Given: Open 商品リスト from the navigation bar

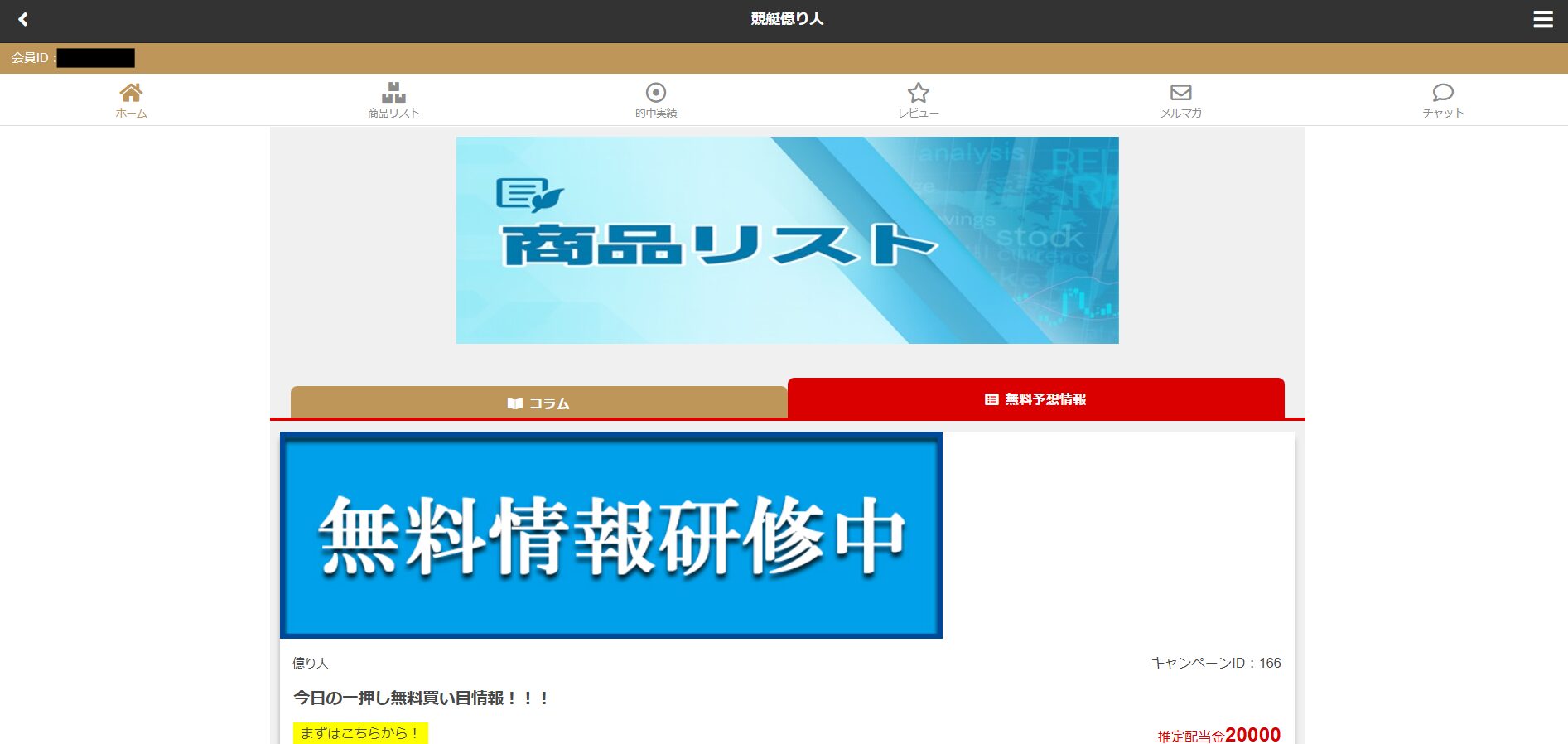Looking at the screenshot, I should coord(393,100).
